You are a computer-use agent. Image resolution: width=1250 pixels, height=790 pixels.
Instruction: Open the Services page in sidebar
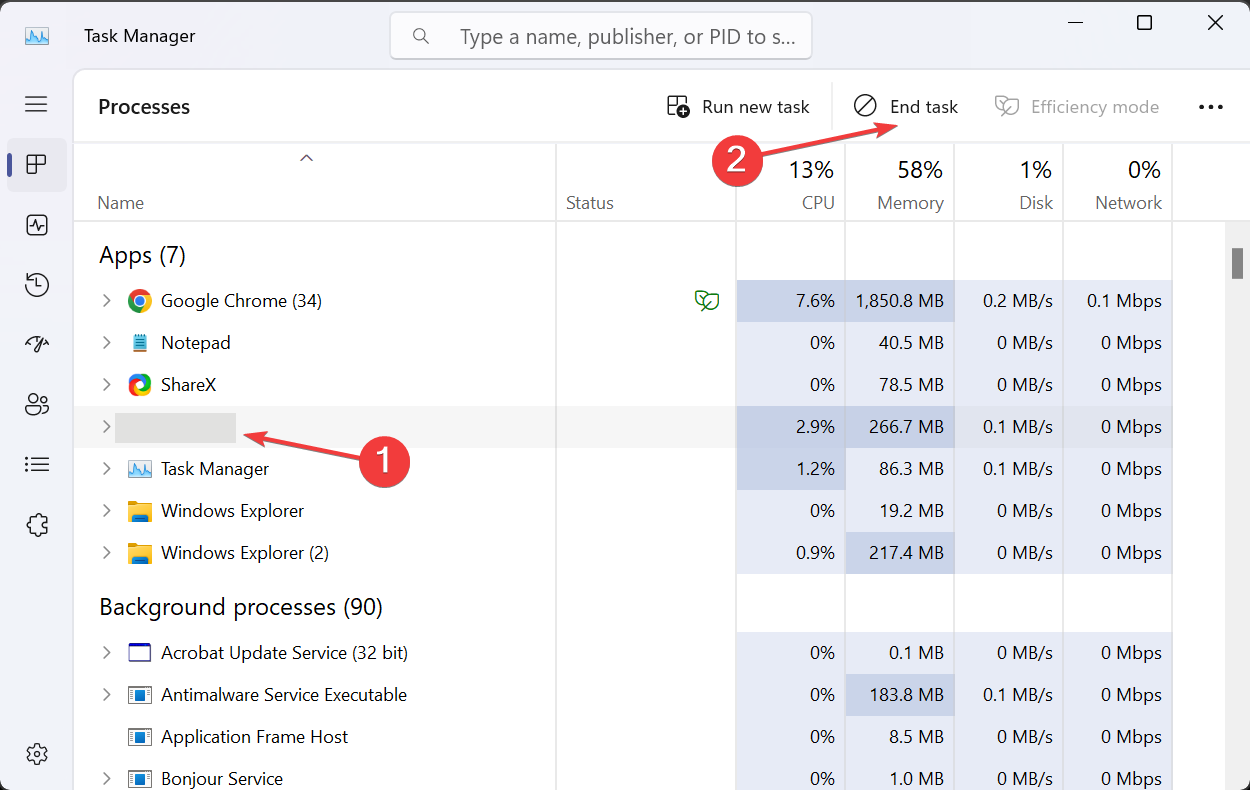click(37, 524)
